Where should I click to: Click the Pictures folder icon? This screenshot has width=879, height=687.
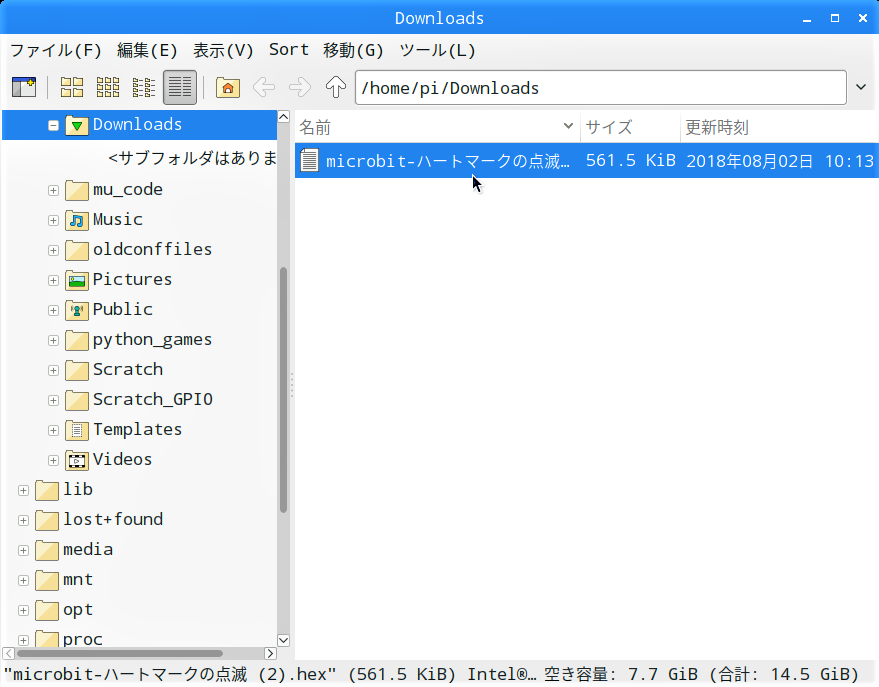pyautogui.click(x=77, y=280)
